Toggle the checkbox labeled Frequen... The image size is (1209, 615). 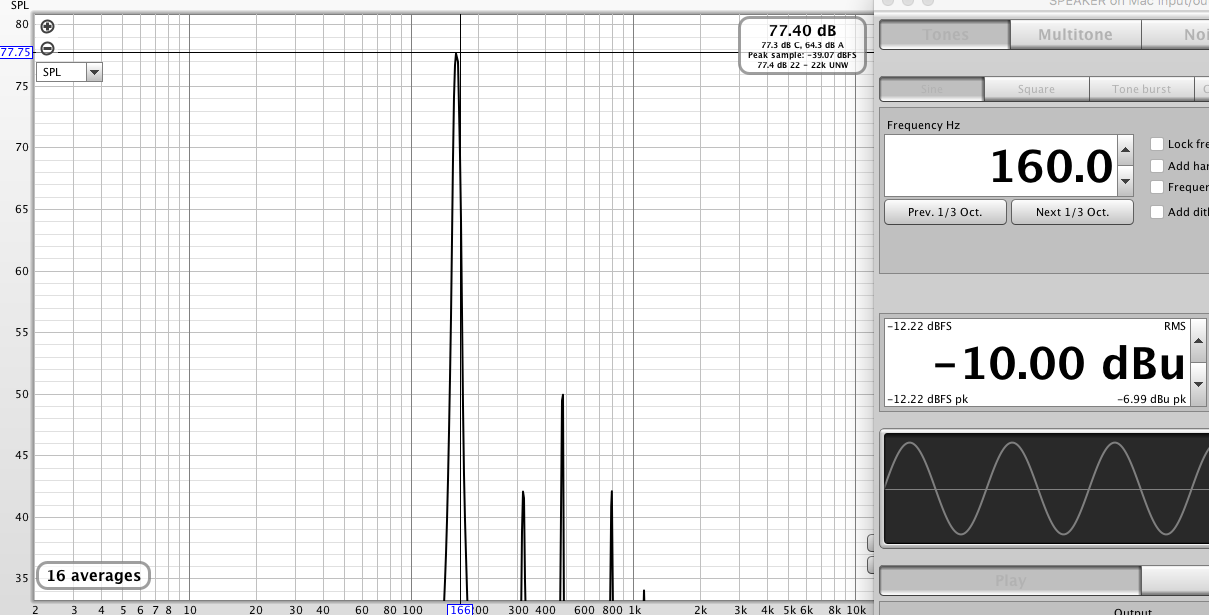[1157, 187]
